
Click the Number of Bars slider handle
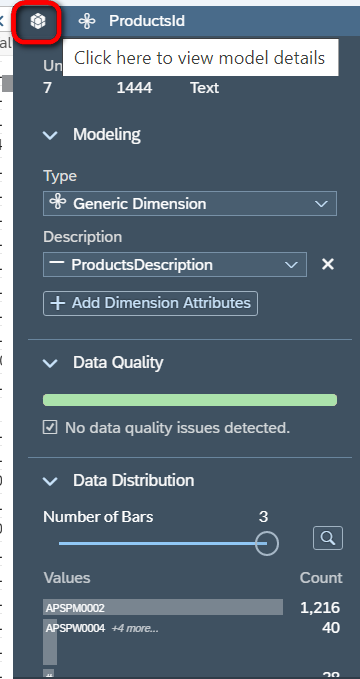(x=266, y=543)
